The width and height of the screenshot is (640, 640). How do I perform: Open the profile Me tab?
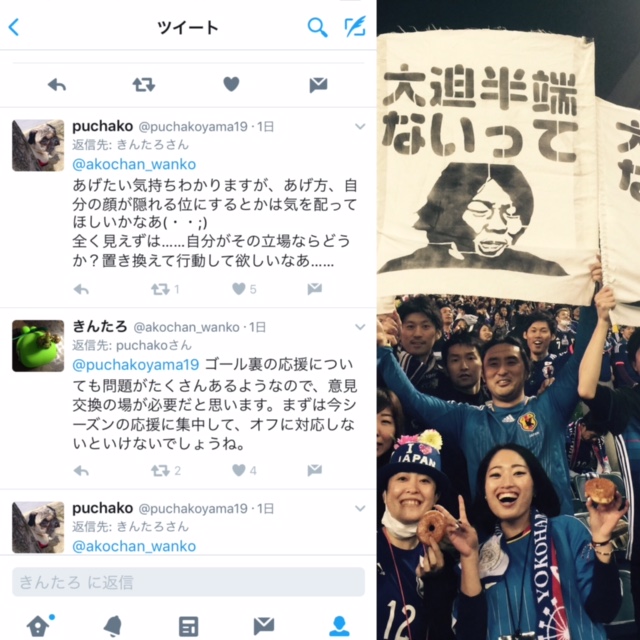tap(339, 626)
